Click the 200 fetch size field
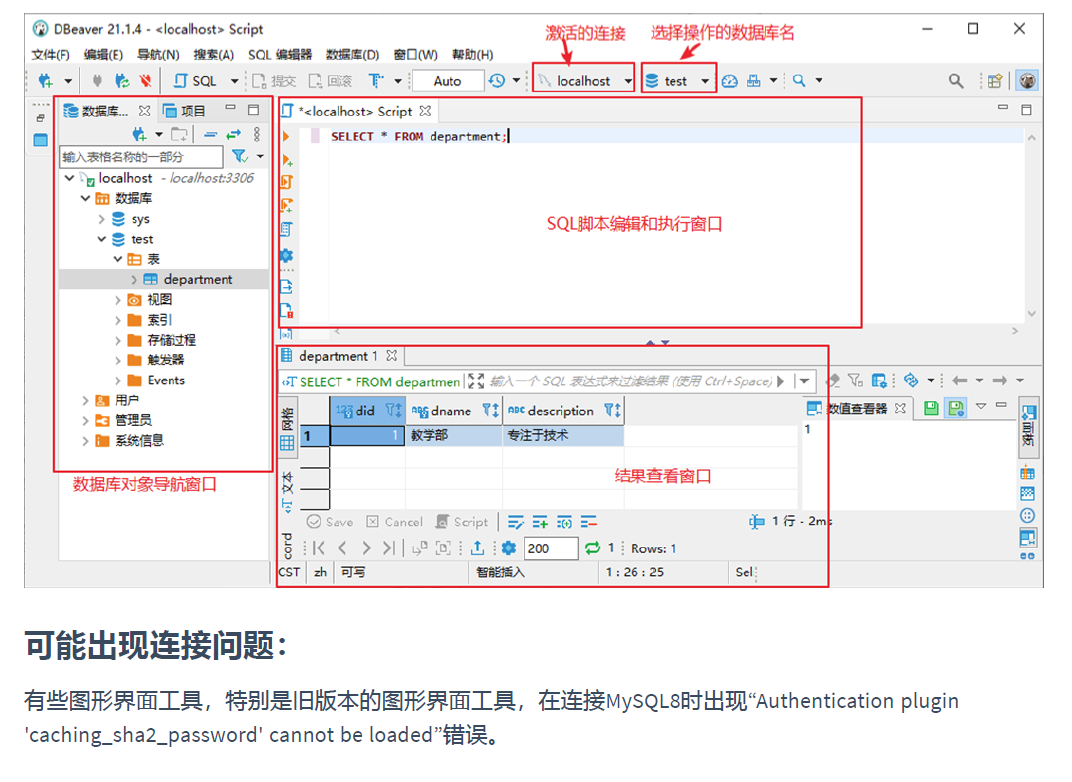The width and height of the screenshot is (1072, 782). click(x=551, y=548)
